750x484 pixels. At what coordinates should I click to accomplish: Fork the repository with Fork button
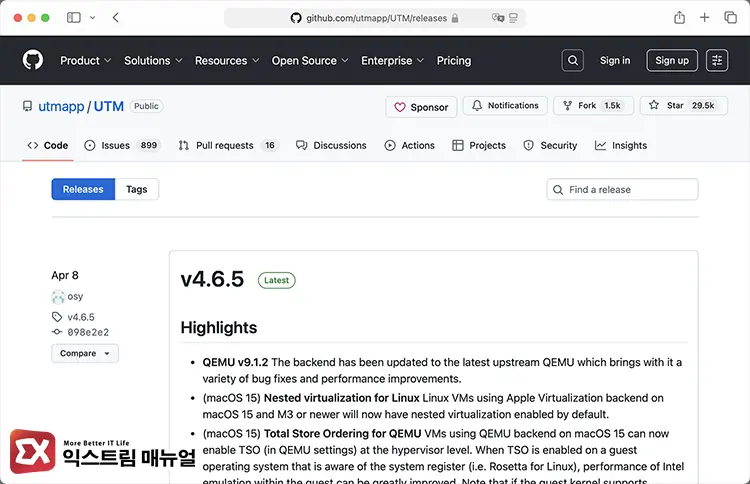coord(594,106)
